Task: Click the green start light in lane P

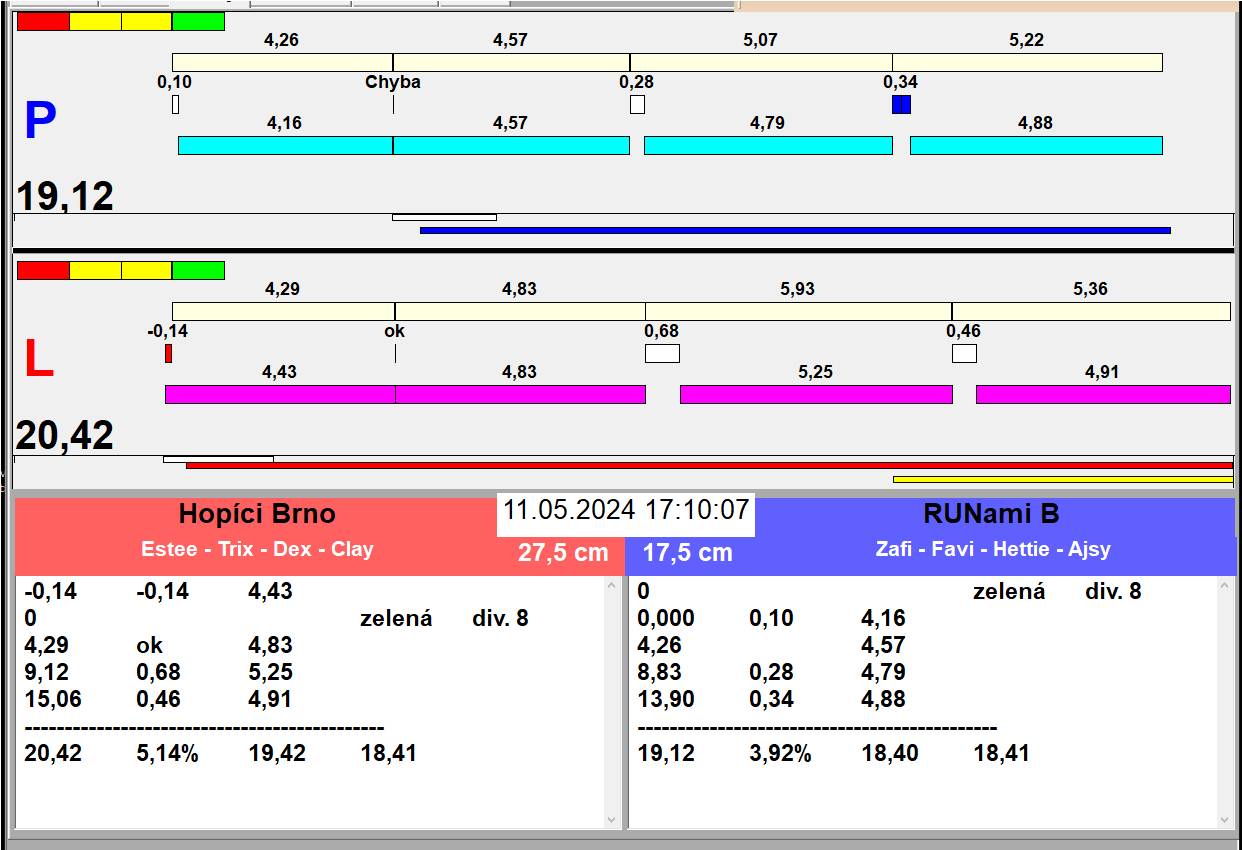Action: tap(198, 21)
